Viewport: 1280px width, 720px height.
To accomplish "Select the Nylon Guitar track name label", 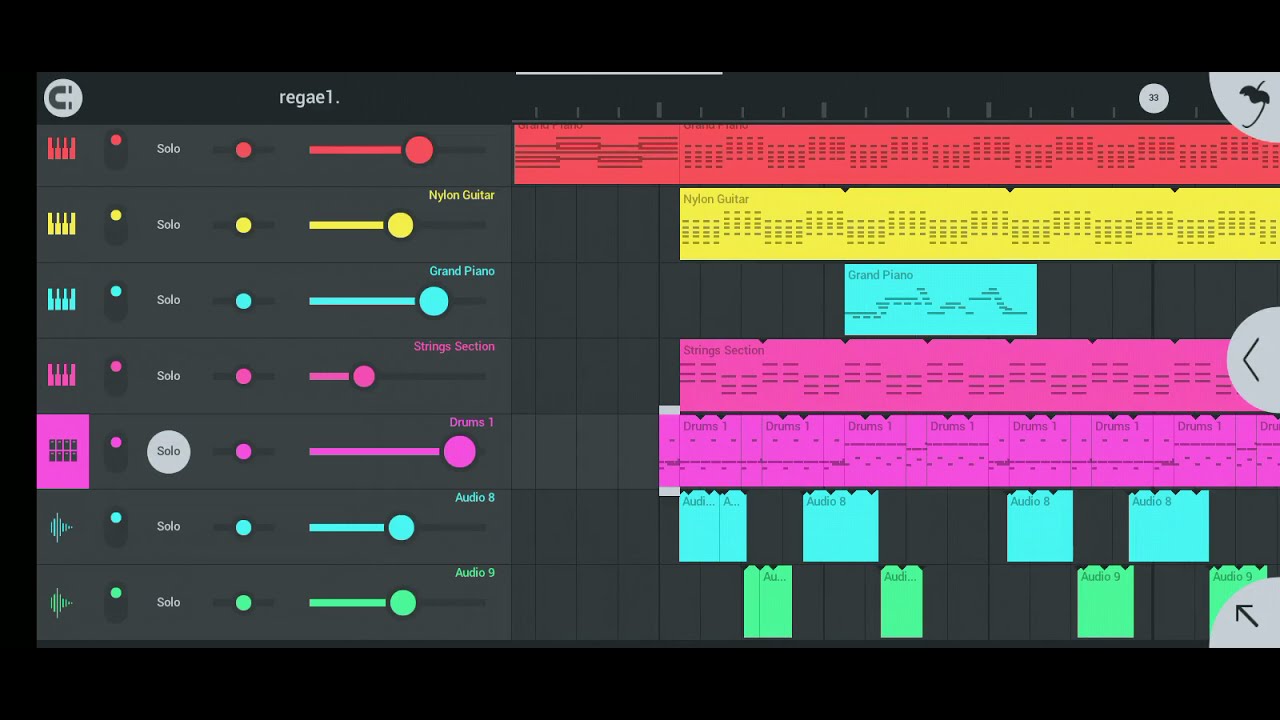I will [461, 195].
